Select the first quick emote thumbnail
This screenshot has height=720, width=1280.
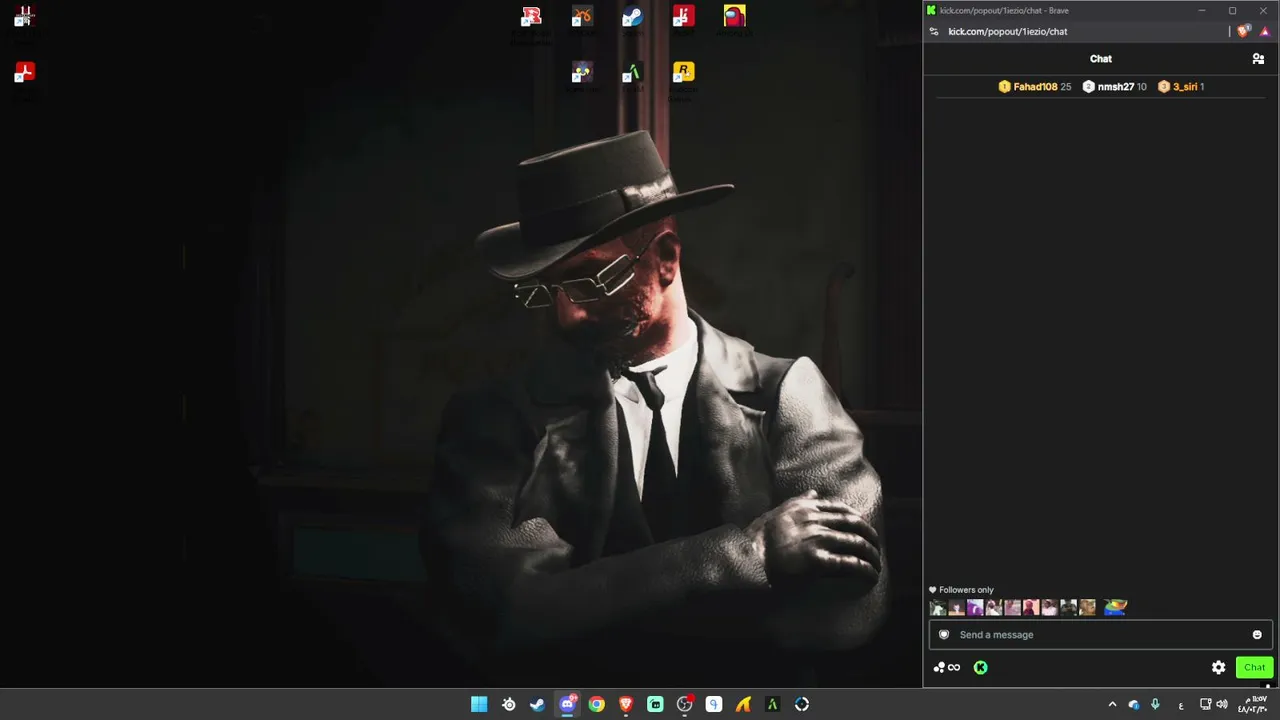937,607
